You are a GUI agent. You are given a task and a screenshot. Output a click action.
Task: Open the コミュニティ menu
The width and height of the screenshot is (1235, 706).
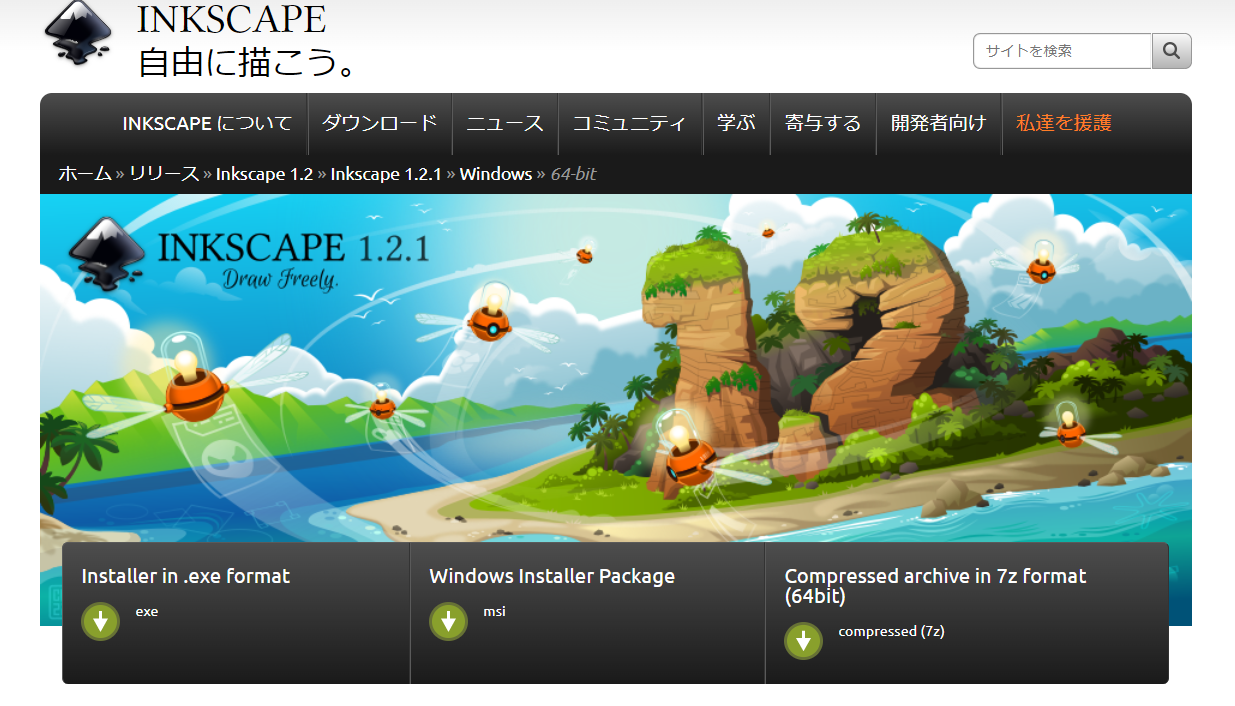pyautogui.click(x=630, y=124)
